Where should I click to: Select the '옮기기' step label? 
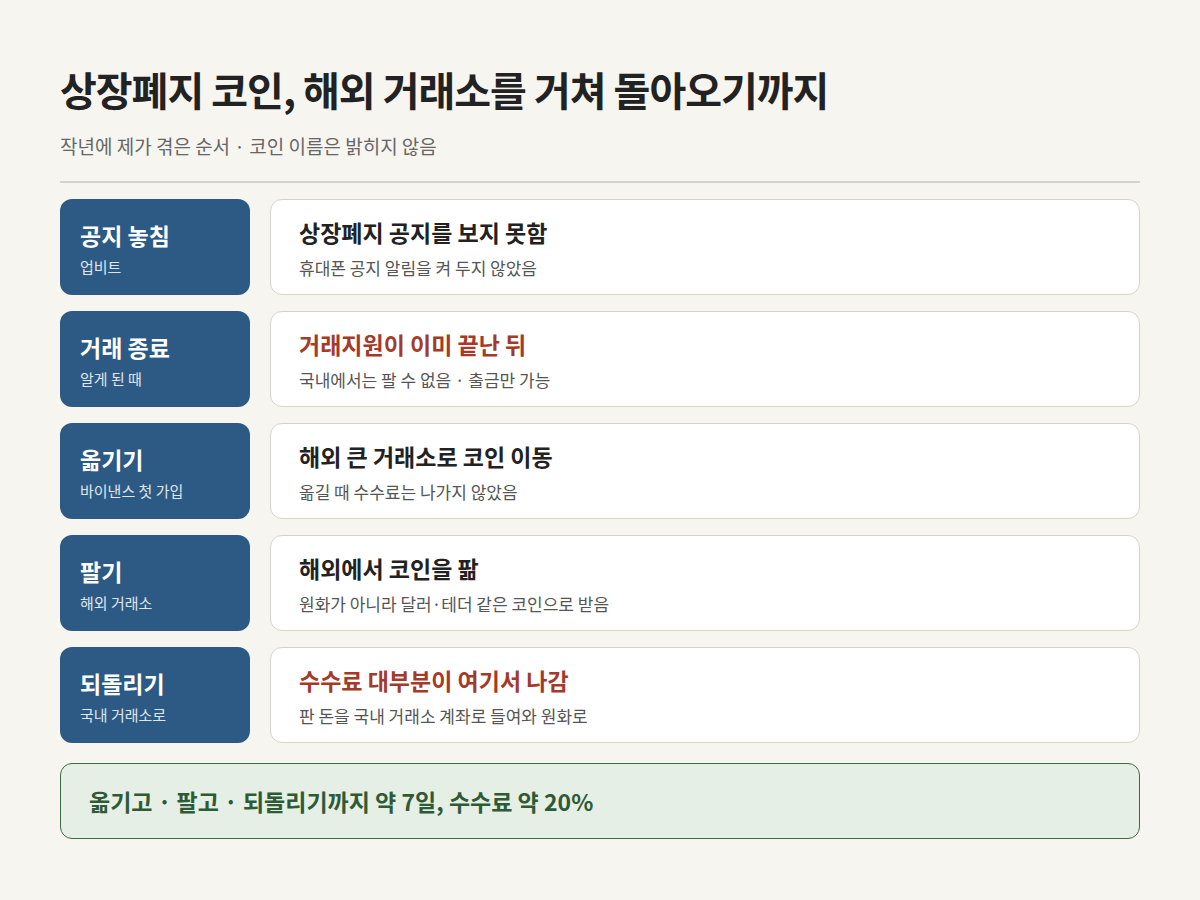click(111, 461)
